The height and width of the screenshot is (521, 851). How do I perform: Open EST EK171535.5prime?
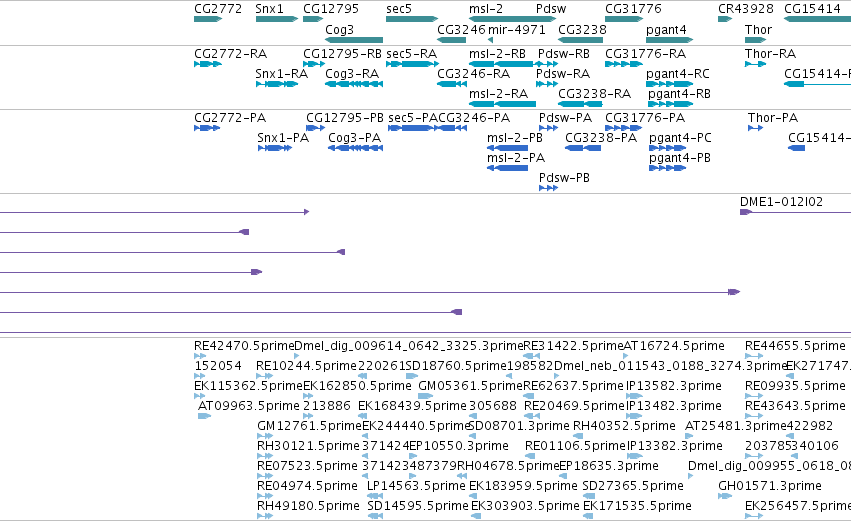(637, 506)
